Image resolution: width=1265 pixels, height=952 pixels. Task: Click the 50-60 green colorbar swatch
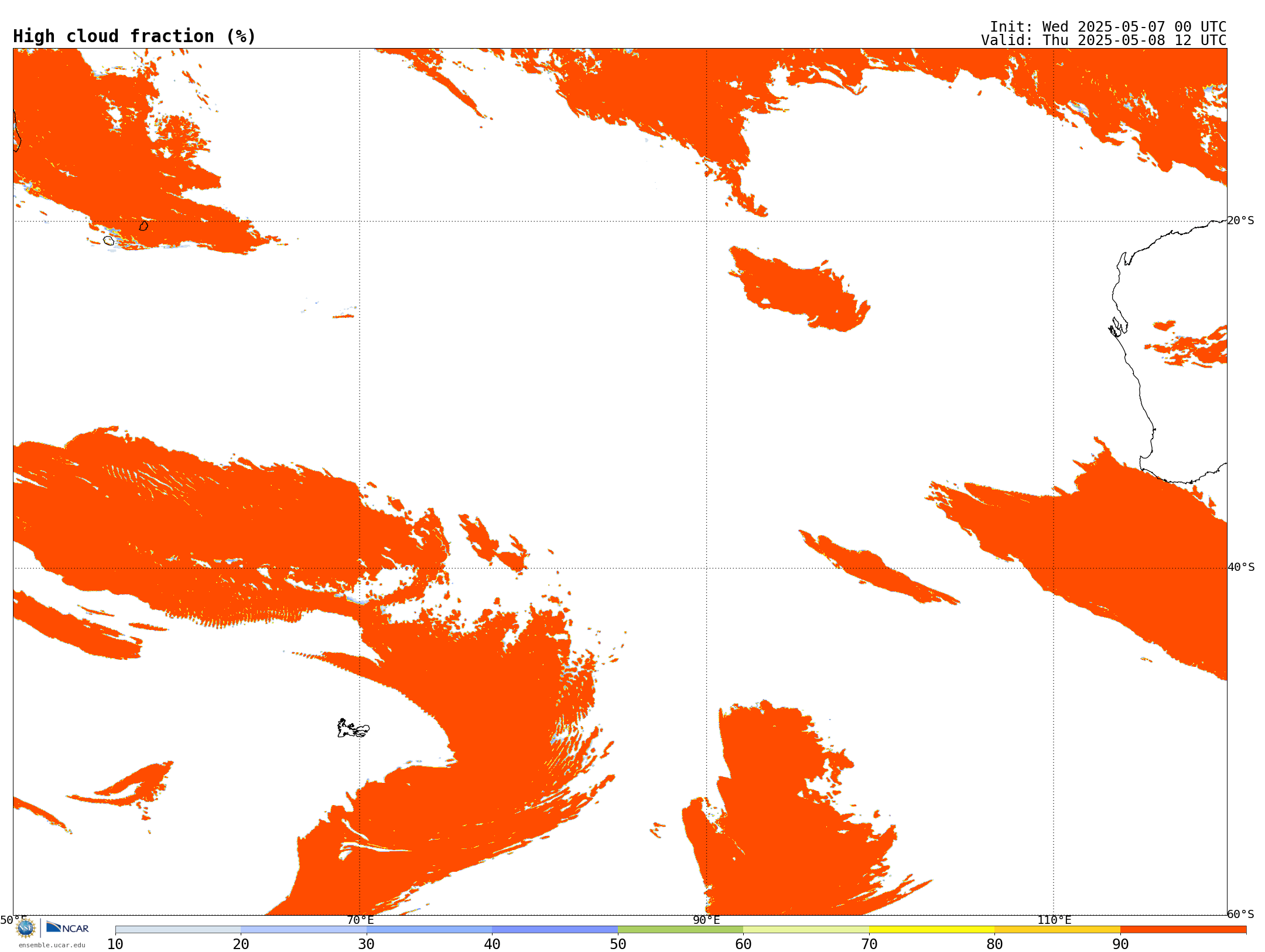pos(681,930)
